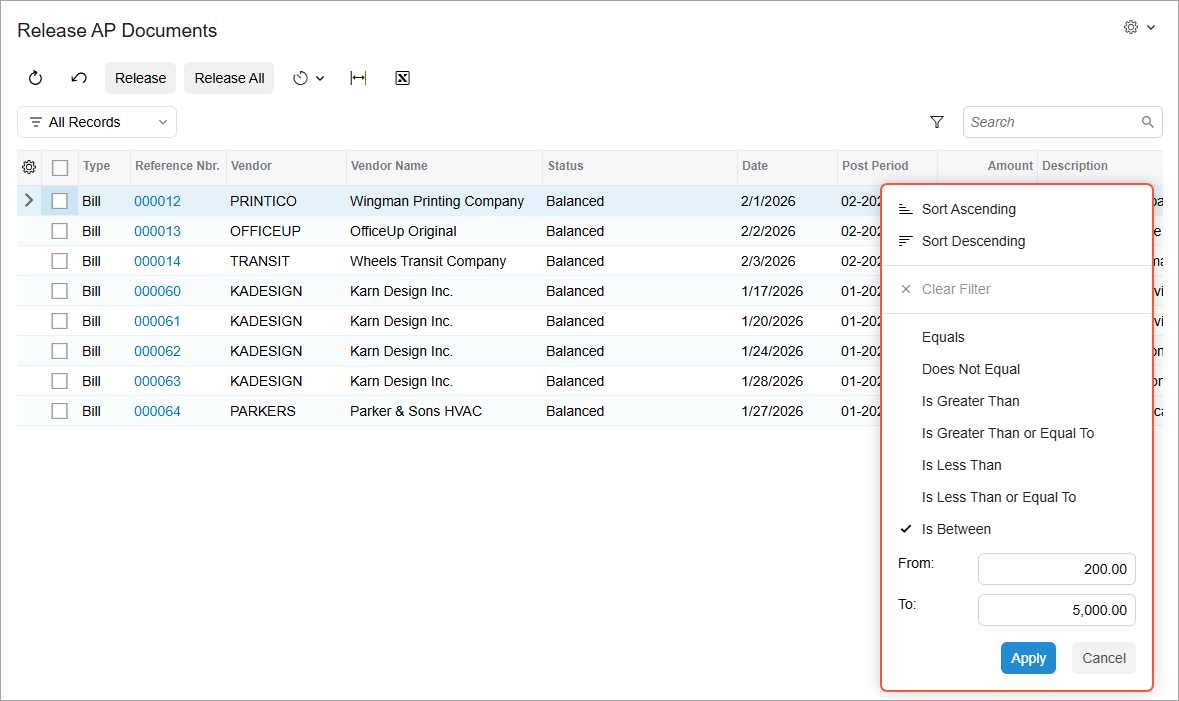The width and height of the screenshot is (1179, 701).
Task: Click the Sort Ascending icon
Action: [x=905, y=209]
